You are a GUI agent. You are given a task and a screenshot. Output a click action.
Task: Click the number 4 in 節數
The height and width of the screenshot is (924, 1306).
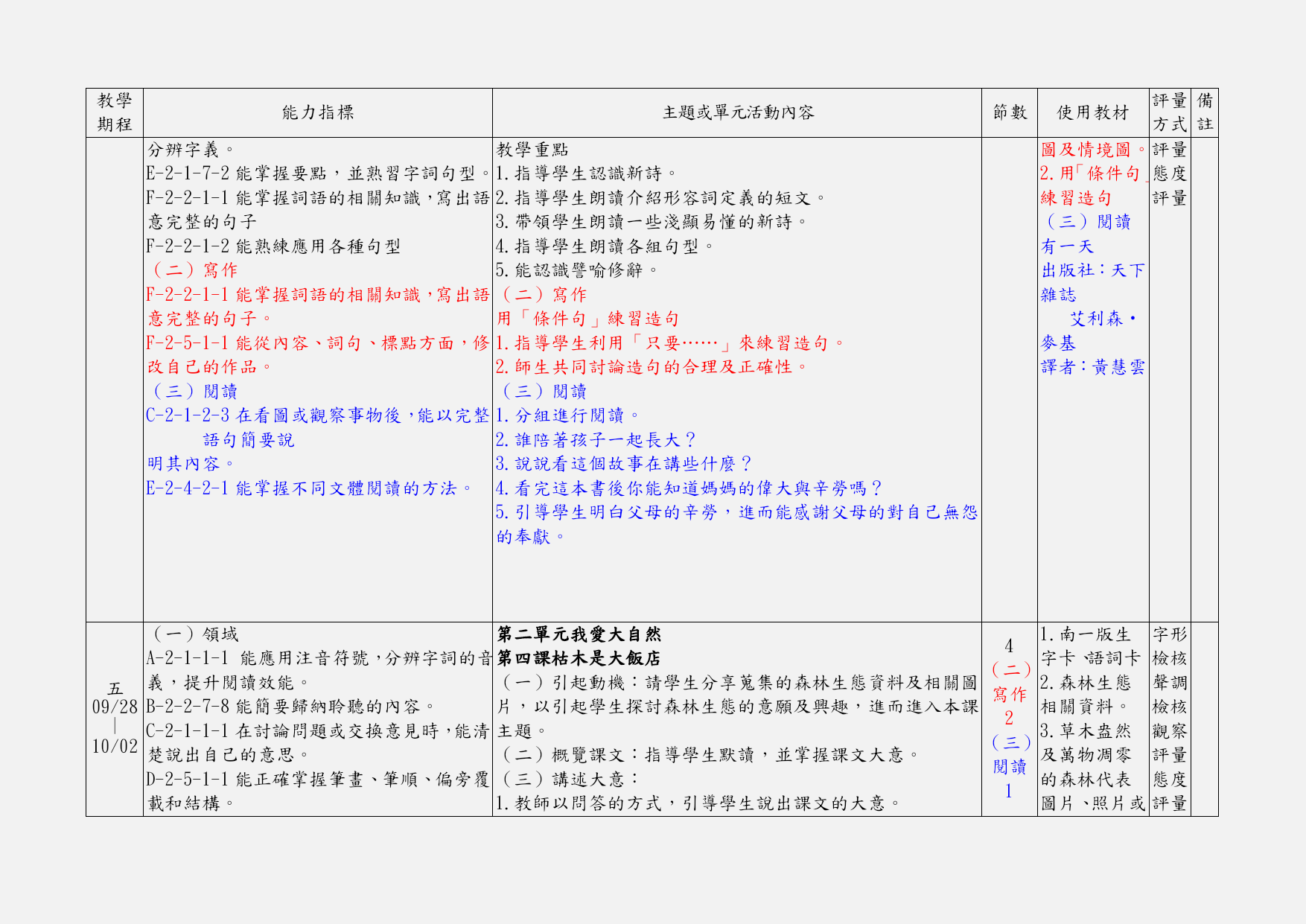pyautogui.click(x=1009, y=646)
